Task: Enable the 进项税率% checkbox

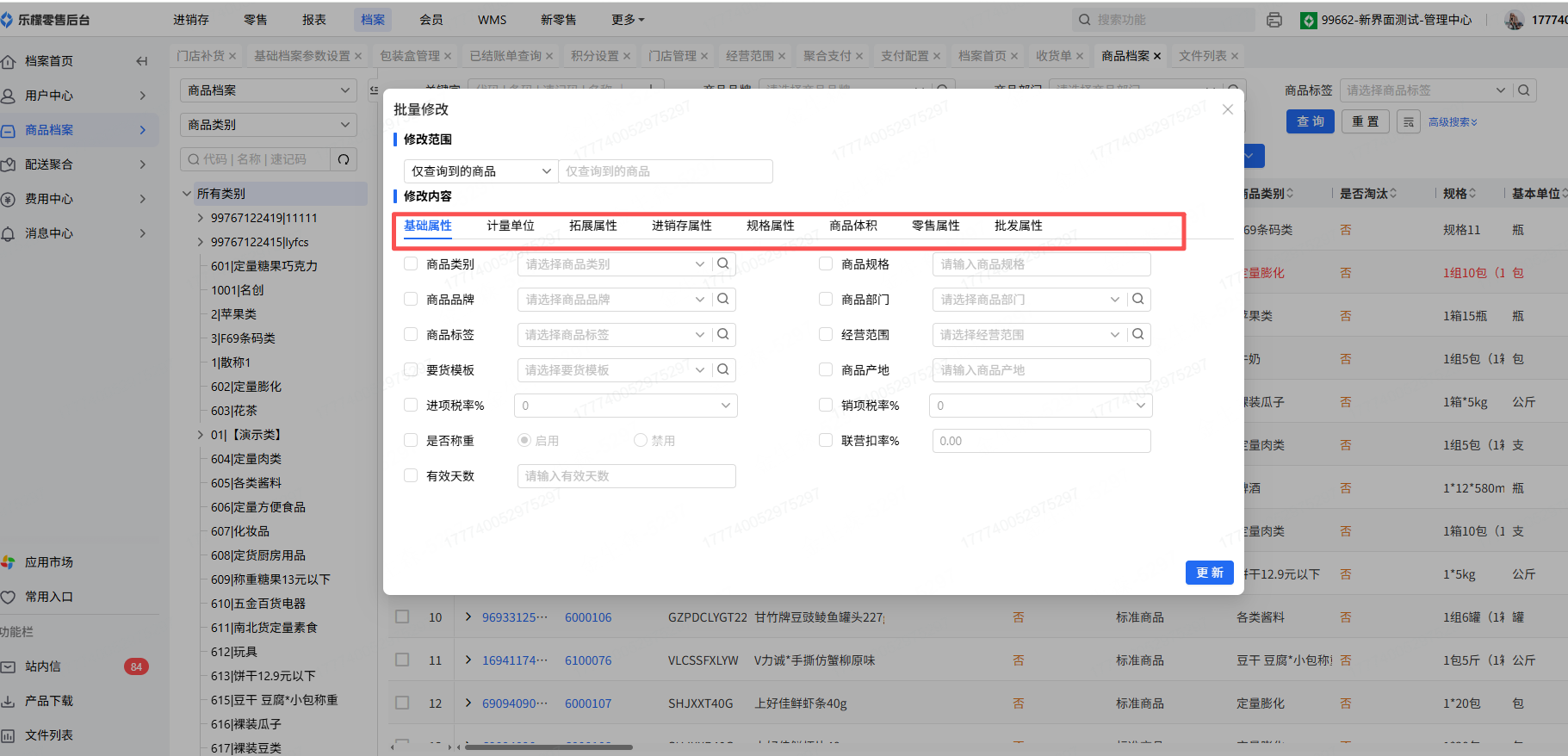Action: (411, 406)
